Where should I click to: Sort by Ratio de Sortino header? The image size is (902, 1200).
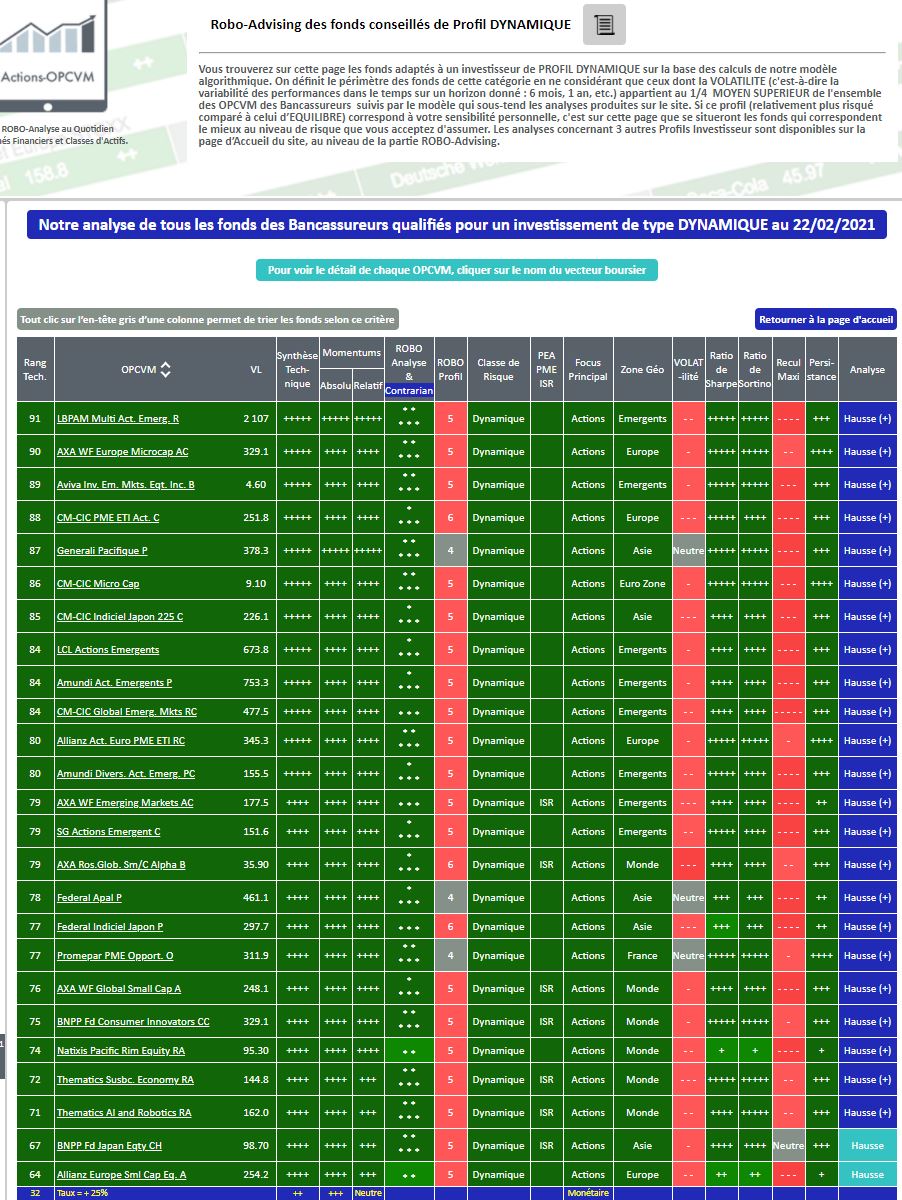tap(755, 369)
